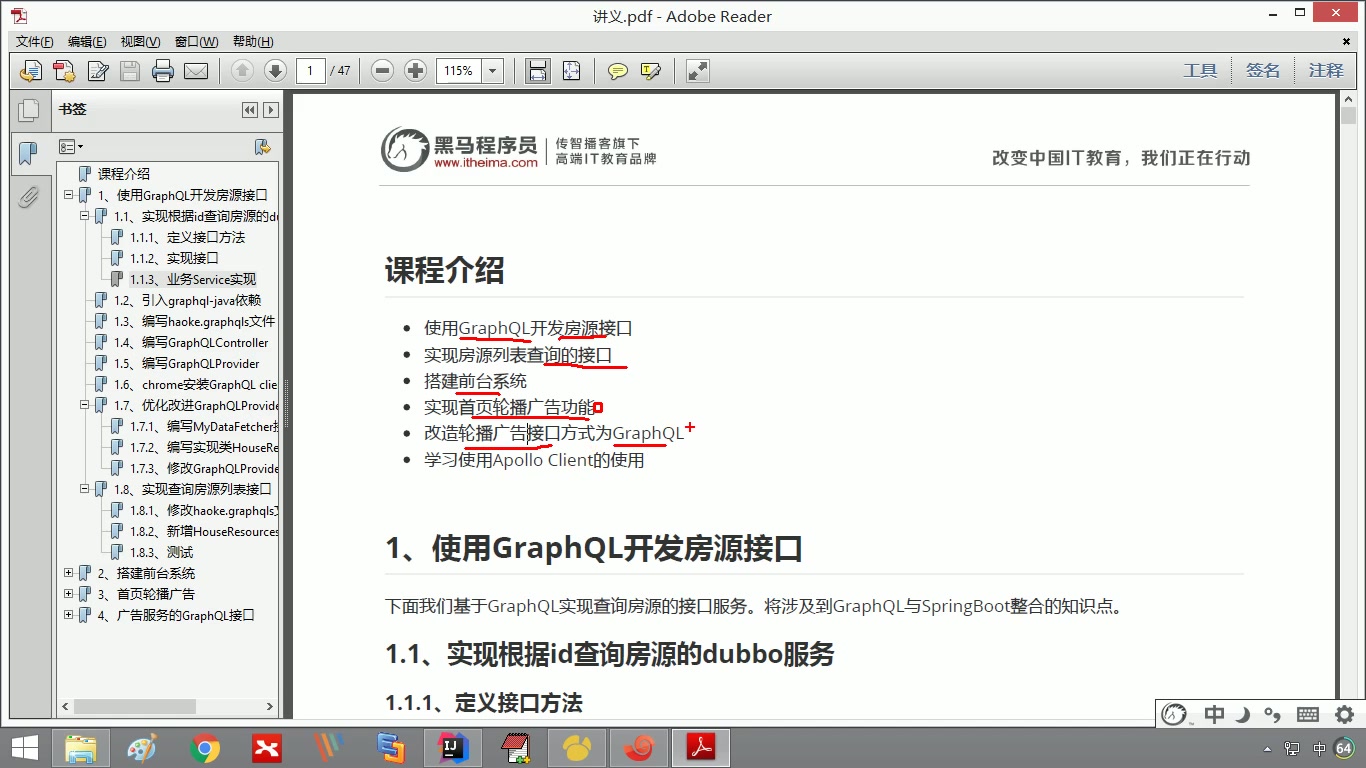Expand bookmark 4、广告服务的GraphQL接口
Screen dimensions: 1366x768
[x=69, y=615]
